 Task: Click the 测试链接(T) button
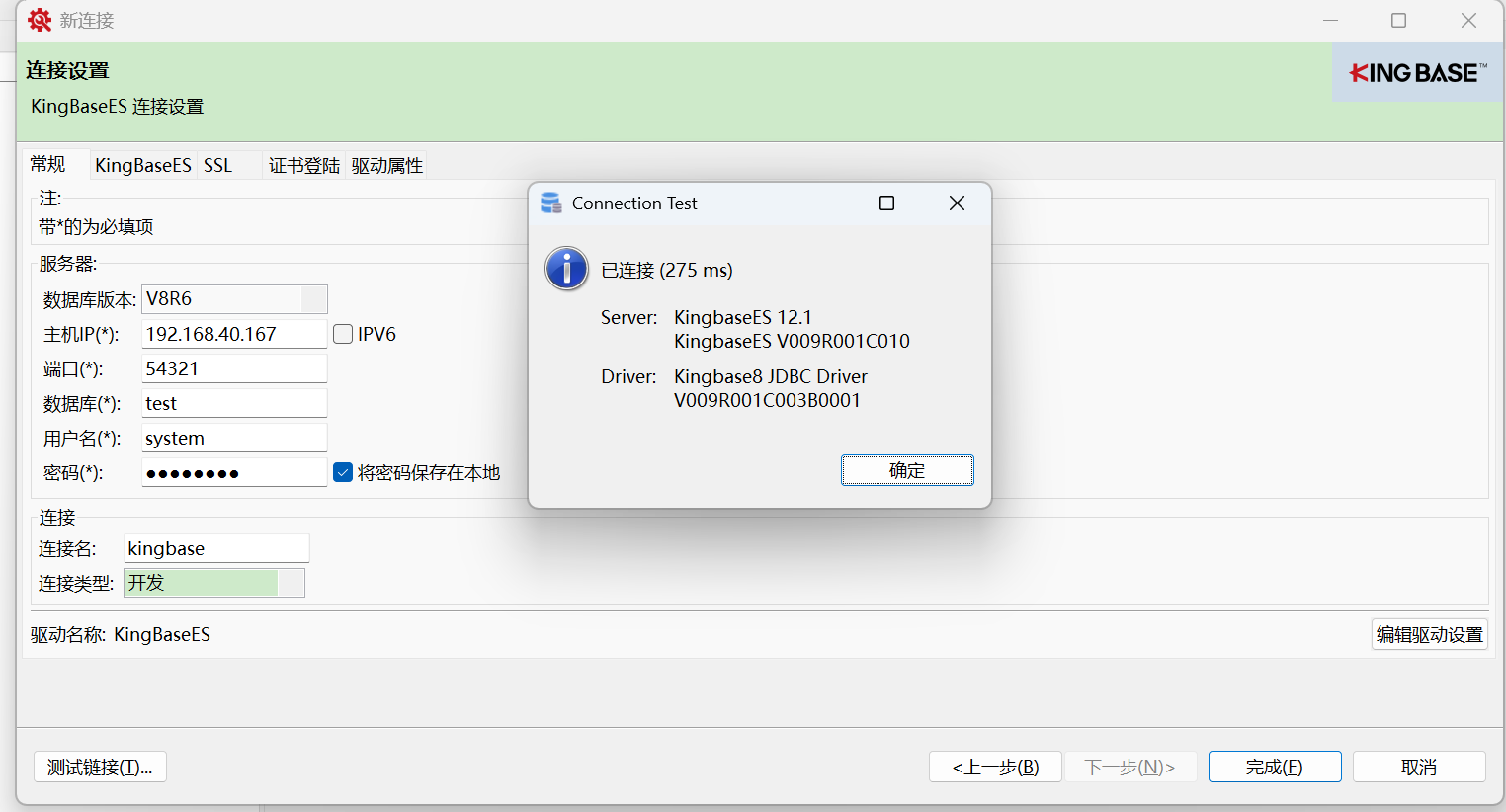coord(99,766)
